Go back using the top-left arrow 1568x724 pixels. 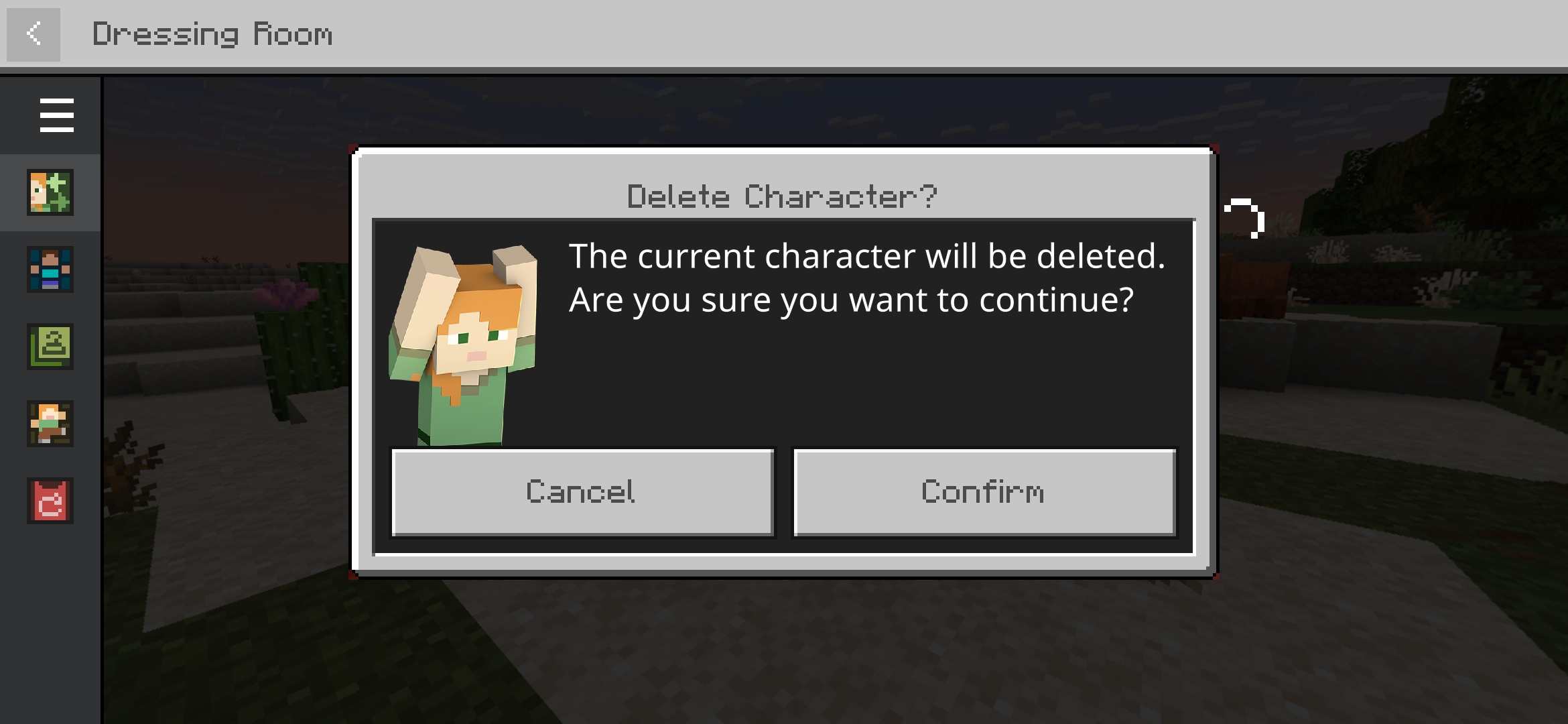34,34
